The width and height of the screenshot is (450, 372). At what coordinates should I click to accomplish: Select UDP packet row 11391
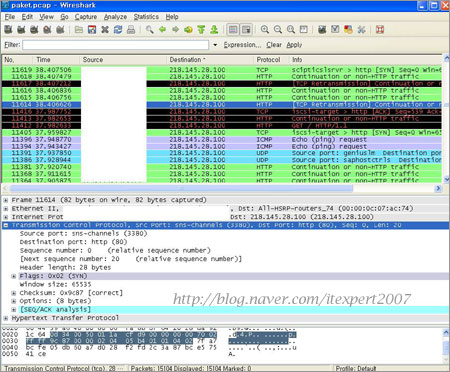(x=222, y=153)
